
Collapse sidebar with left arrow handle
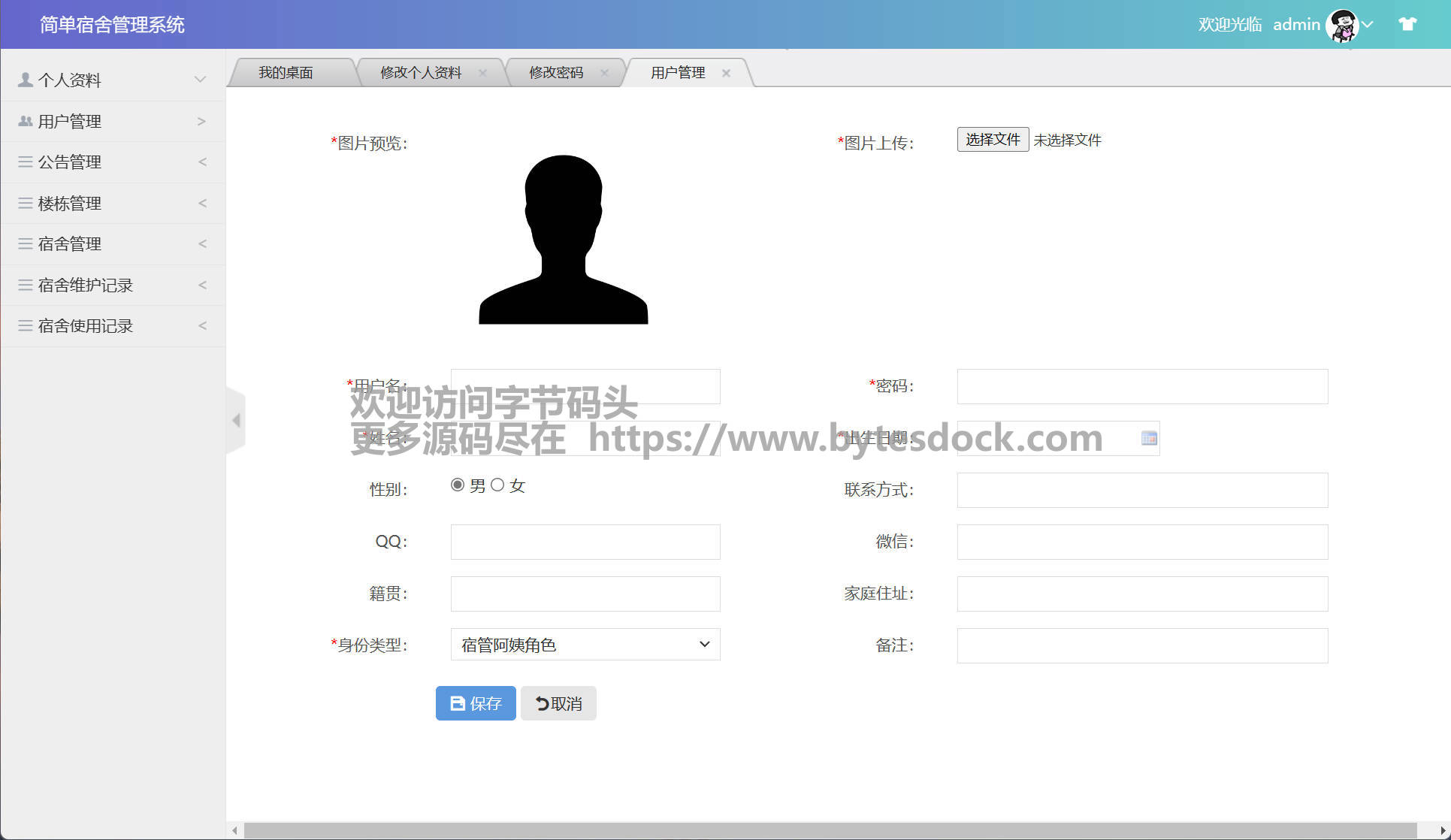[x=236, y=420]
